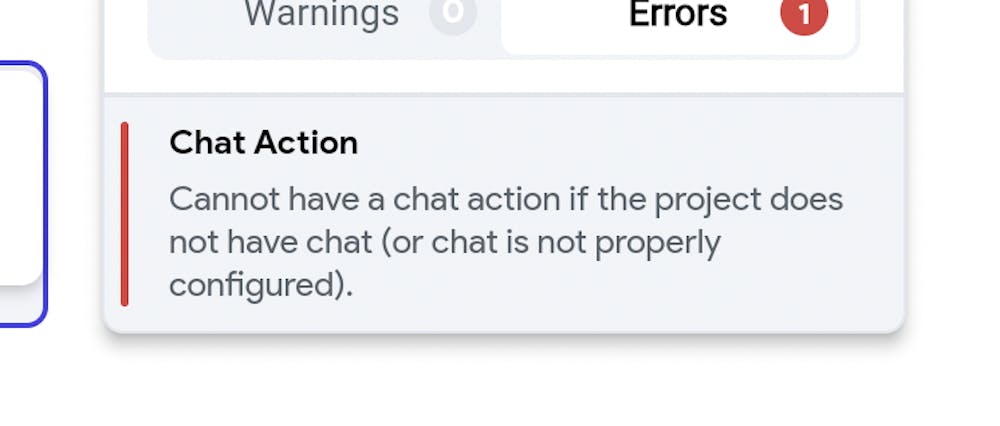1000x426 pixels.
Task: Click the number 0 beside Warnings
Action: point(453,11)
